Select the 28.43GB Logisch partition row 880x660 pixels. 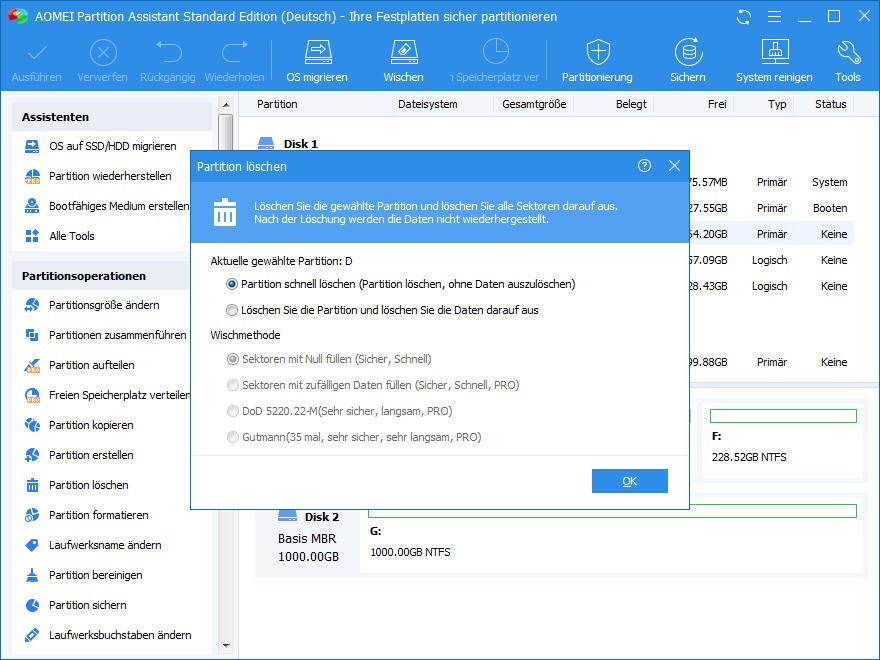772,286
